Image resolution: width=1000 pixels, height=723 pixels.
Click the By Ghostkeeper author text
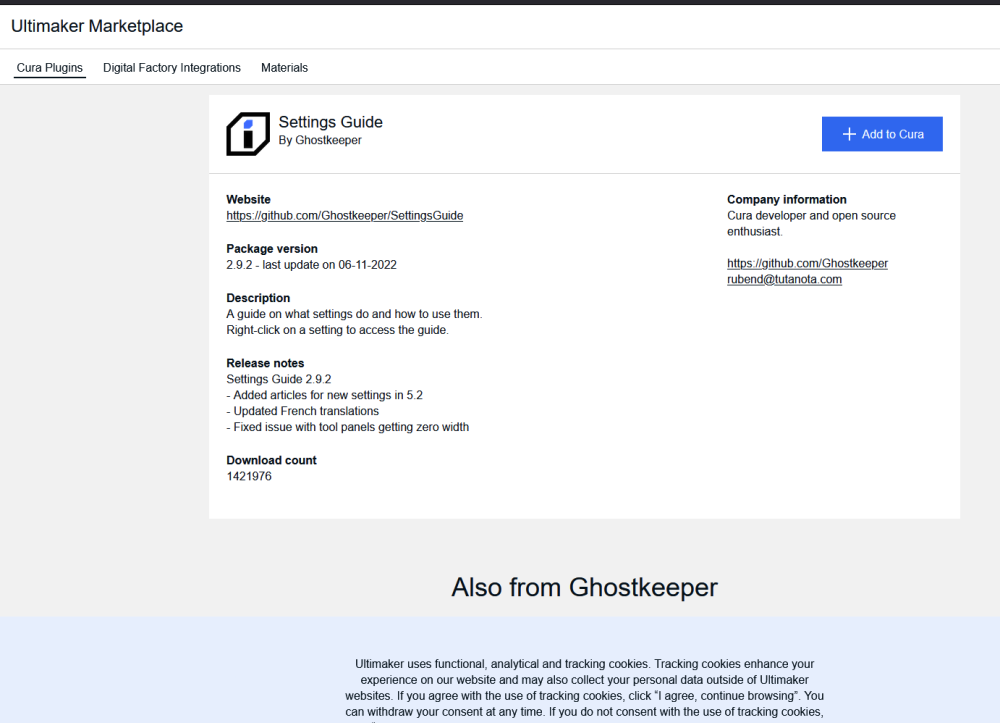point(320,140)
